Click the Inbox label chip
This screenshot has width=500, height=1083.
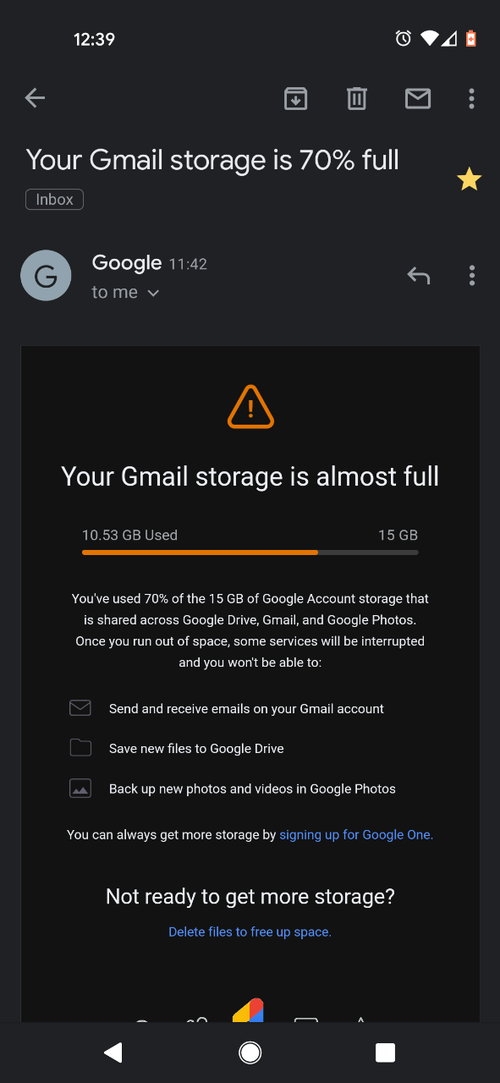pos(55,200)
